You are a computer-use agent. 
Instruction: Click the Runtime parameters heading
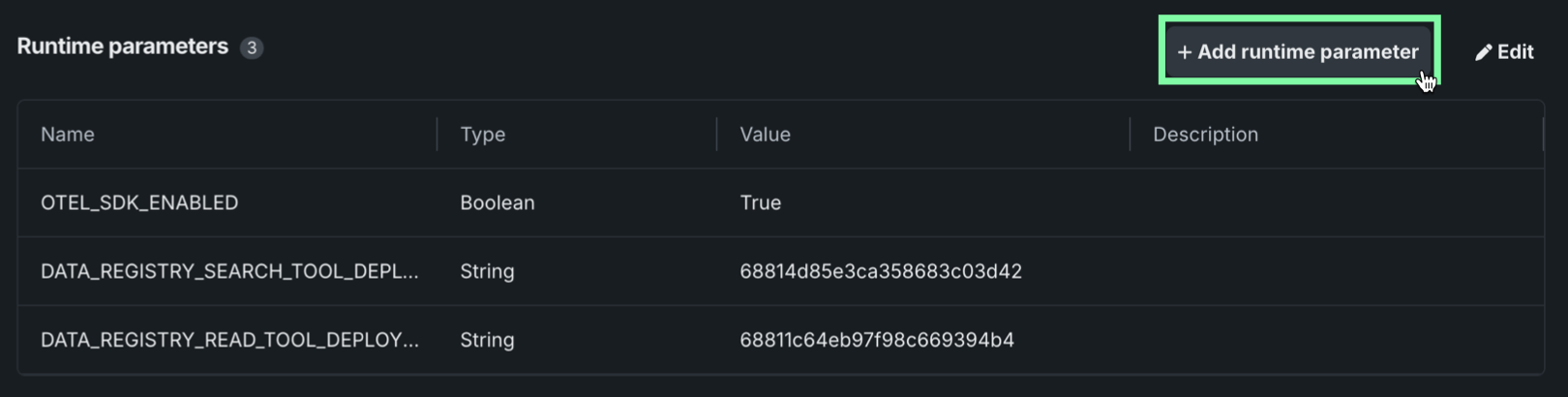pyautogui.click(x=123, y=46)
